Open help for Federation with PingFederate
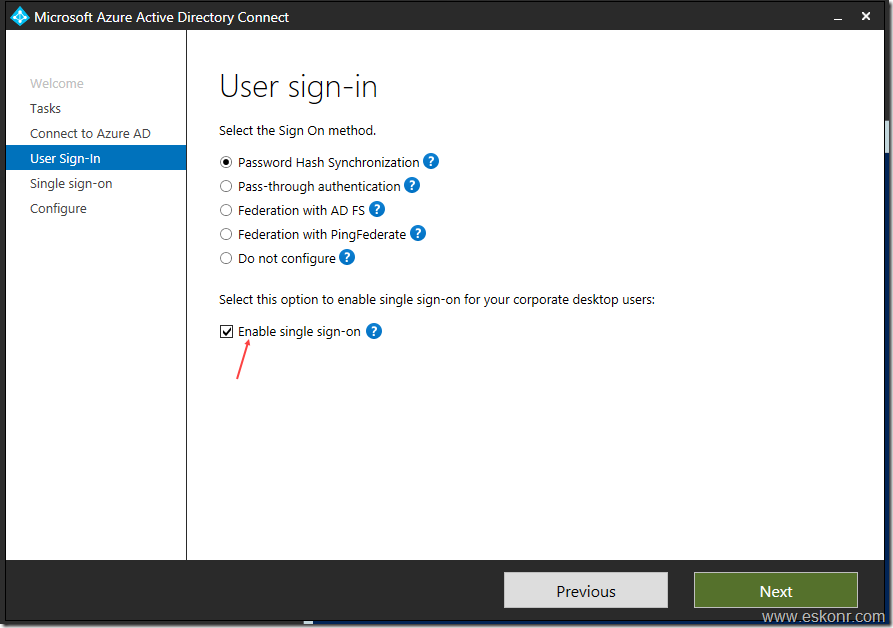The height and width of the screenshot is (628, 893). [x=418, y=233]
